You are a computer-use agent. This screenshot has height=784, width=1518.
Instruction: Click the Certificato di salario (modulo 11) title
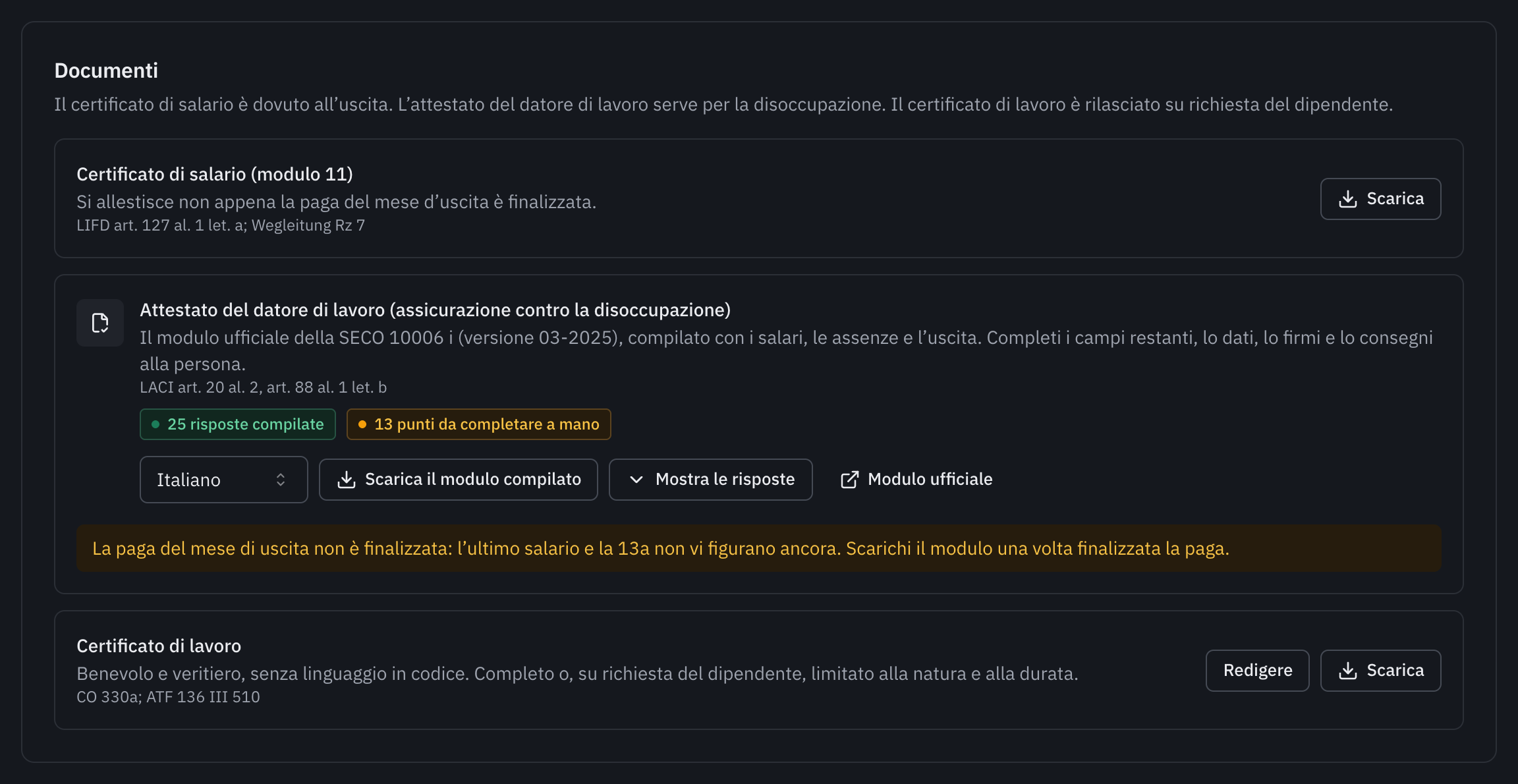pyautogui.click(x=215, y=174)
